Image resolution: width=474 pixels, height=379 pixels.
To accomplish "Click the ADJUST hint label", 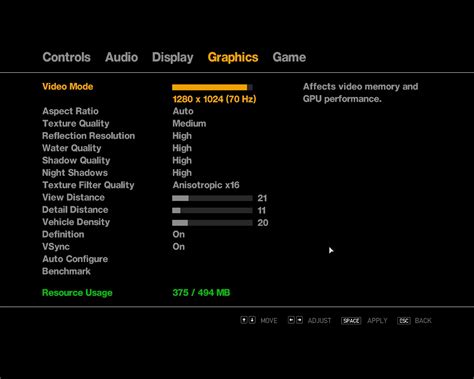I will tap(319, 321).
